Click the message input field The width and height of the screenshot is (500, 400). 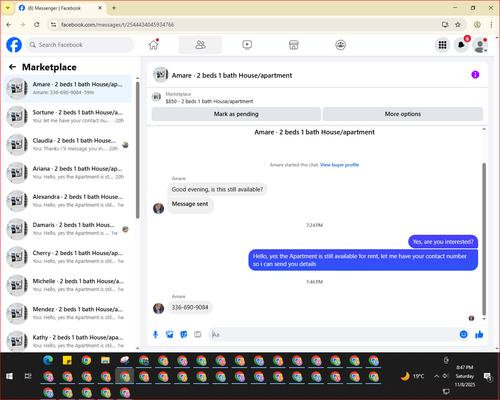coord(333,334)
